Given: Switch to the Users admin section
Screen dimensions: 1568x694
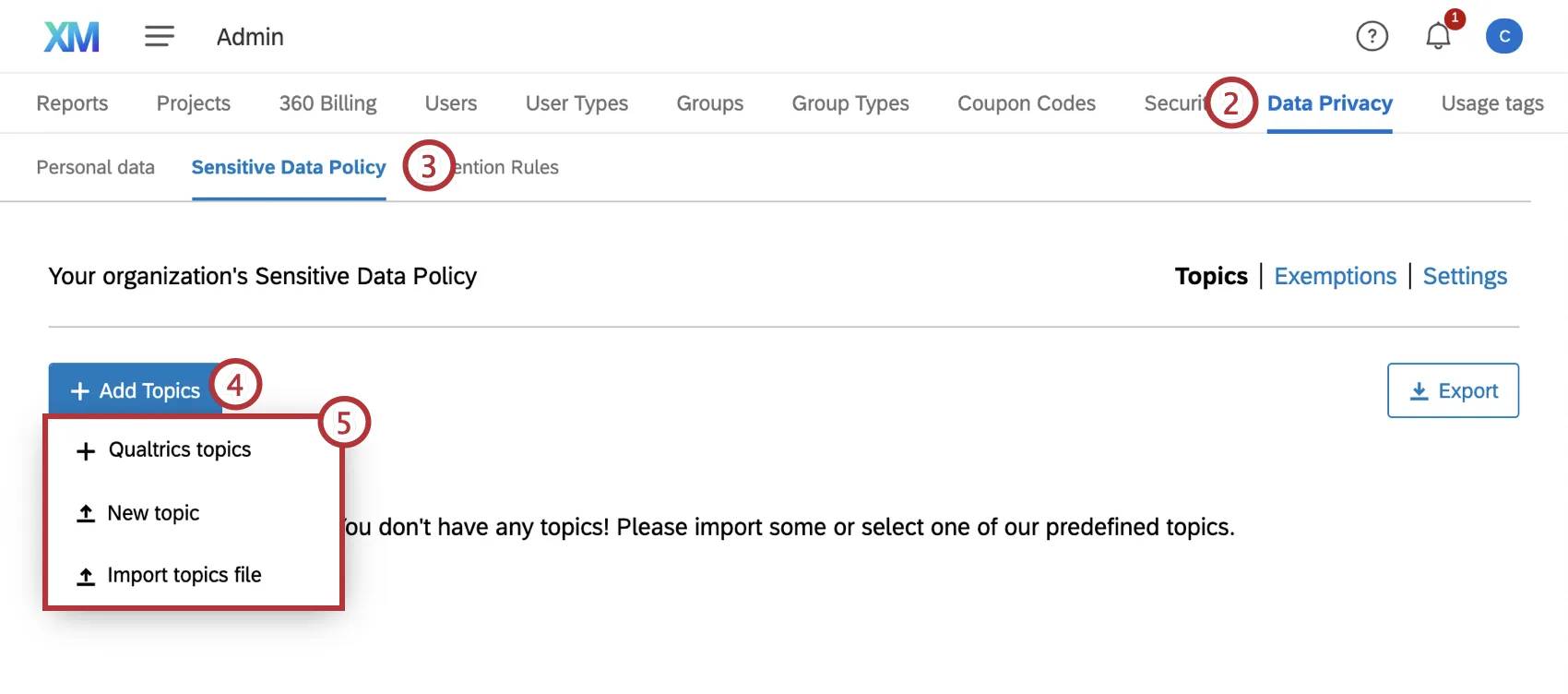Looking at the screenshot, I should tap(450, 103).
